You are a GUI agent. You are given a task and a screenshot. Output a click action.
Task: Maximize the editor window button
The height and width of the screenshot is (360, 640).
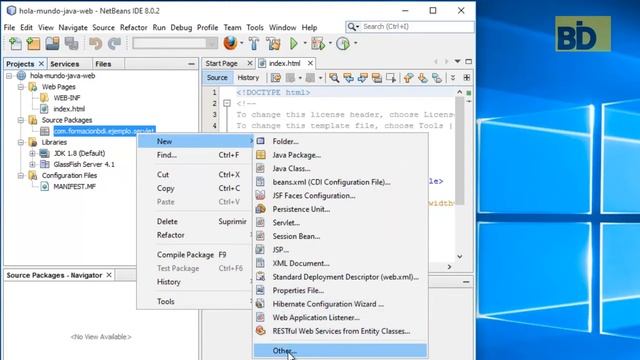(469, 62)
